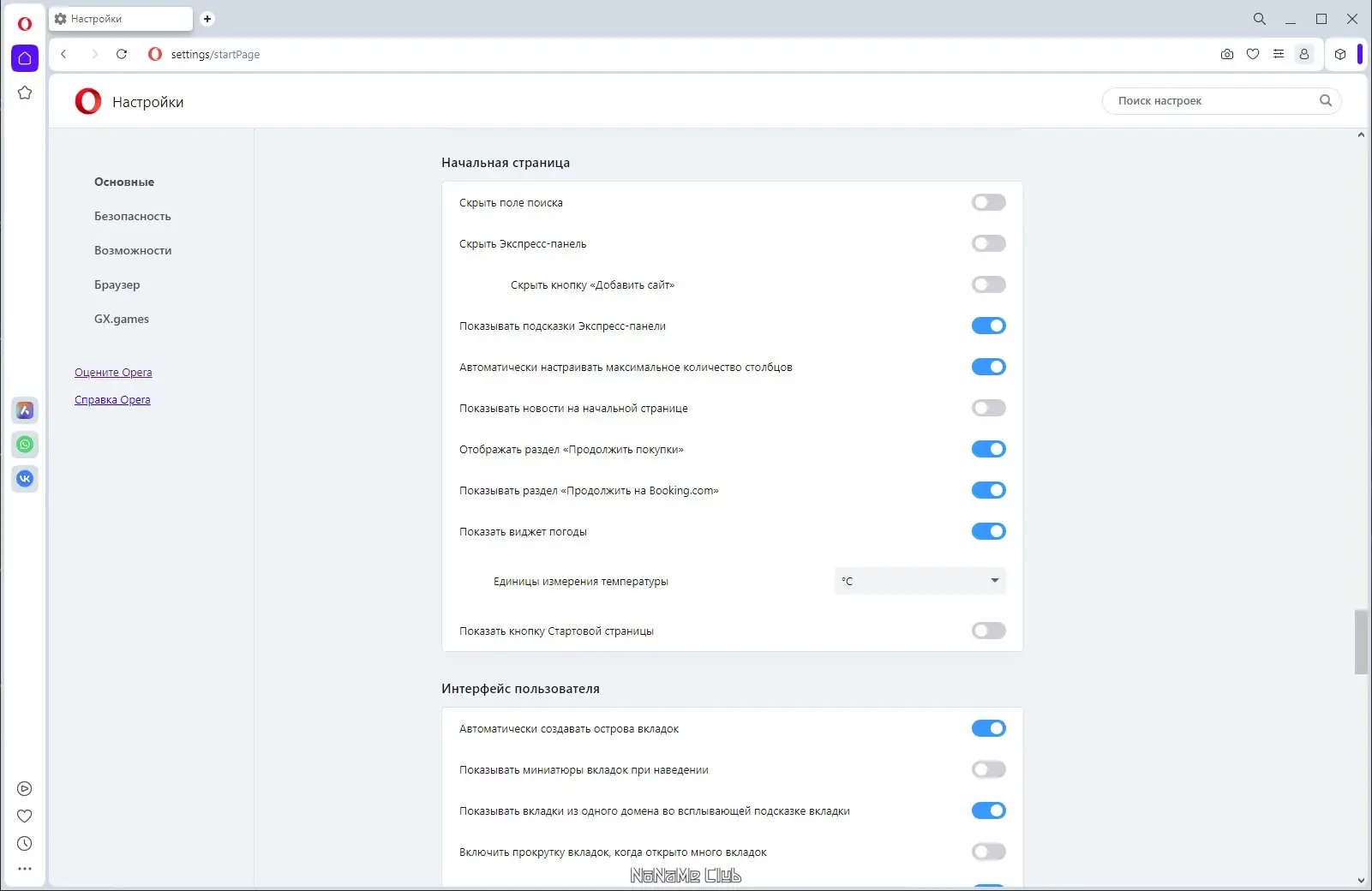
Task: Disable "Показать виджет погоды" toggle
Action: (988, 532)
